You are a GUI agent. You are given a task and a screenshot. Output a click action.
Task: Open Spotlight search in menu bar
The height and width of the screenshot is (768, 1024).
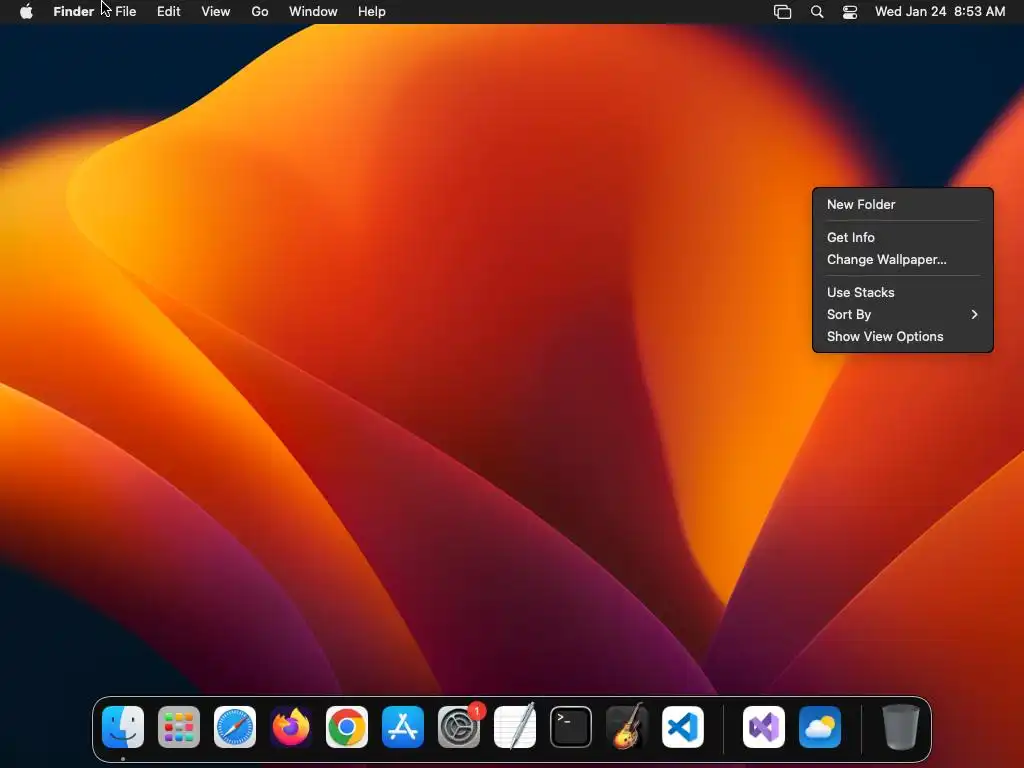pos(817,12)
